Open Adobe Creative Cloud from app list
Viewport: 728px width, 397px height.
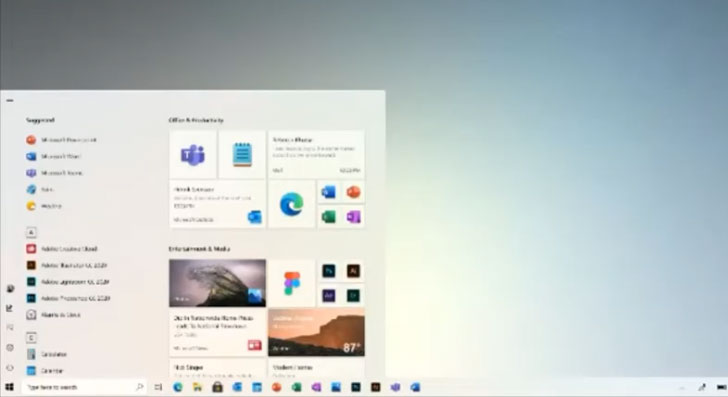[62, 249]
